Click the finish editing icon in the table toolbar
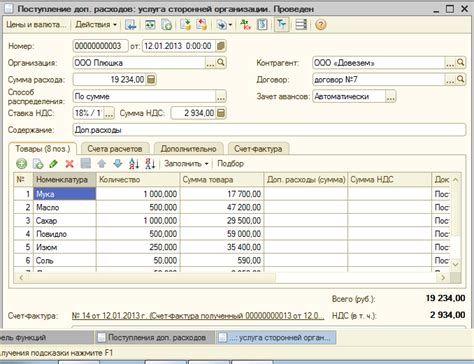474x364 pixels. click(86, 164)
